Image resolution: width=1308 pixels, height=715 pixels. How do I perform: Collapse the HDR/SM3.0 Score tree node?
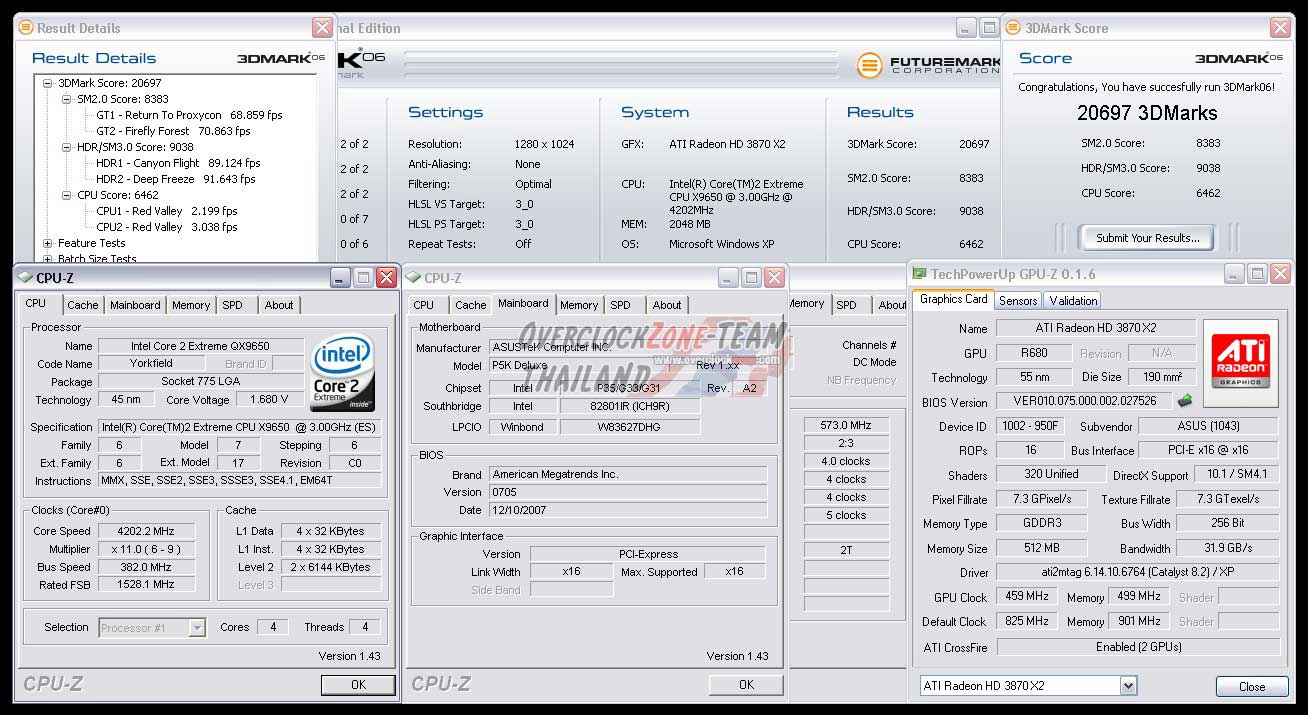67,147
